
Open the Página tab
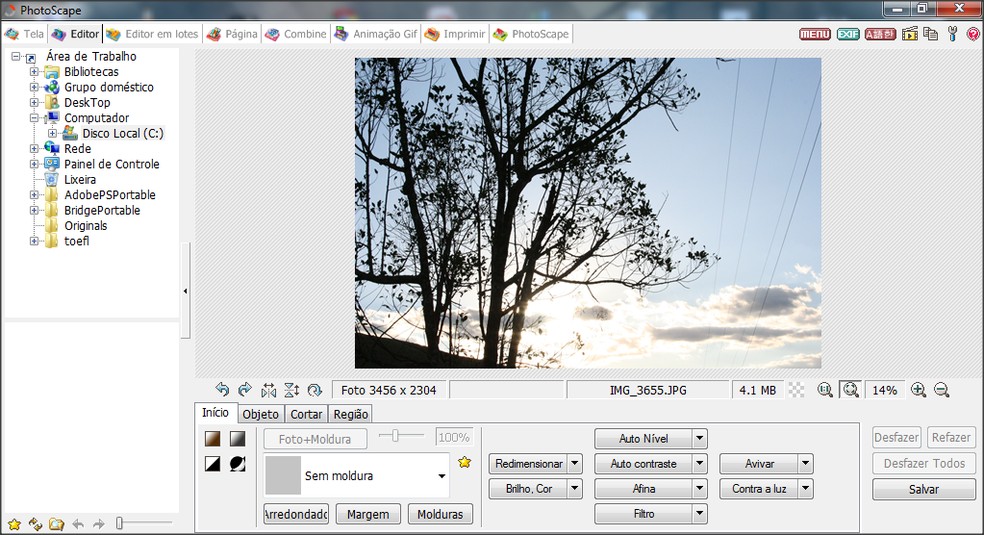(233, 34)
